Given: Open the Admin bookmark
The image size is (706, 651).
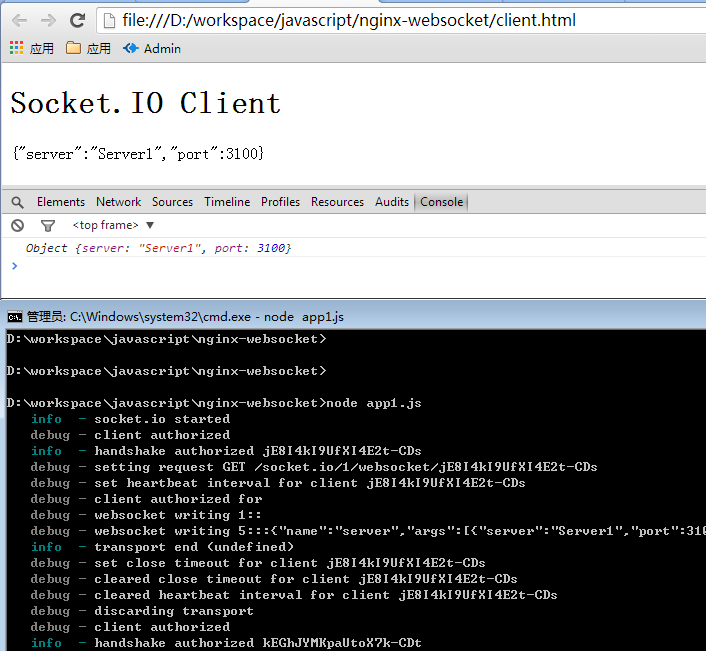Looking at the screenshot, I should coord(152,48).
